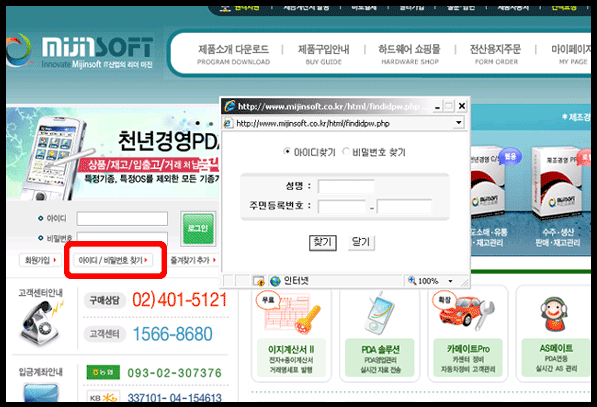The image size is (597, 407).
Task: Click the 아이디 / 비밀번호 찾기 link
Action: coord(113,260)
